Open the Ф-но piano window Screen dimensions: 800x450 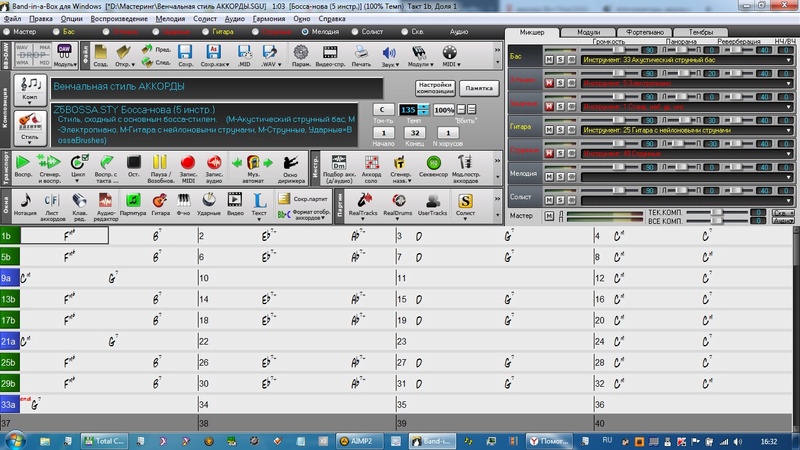click(x=183, y=200)
